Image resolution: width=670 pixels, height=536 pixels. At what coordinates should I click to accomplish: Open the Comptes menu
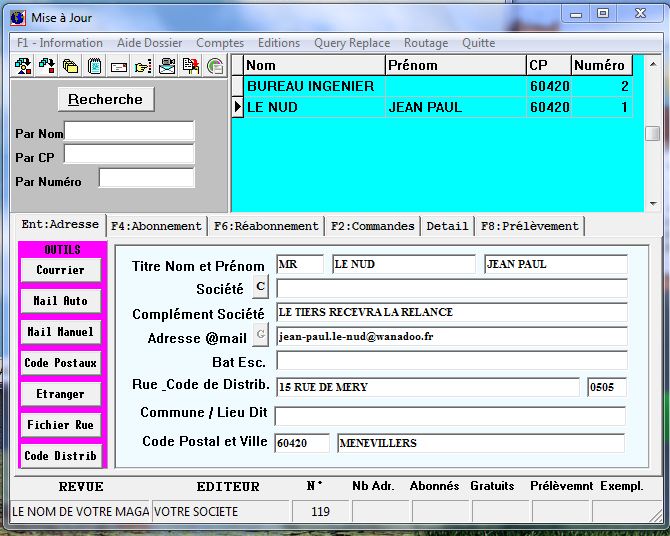pyautogui.click(x=219, y=43)
